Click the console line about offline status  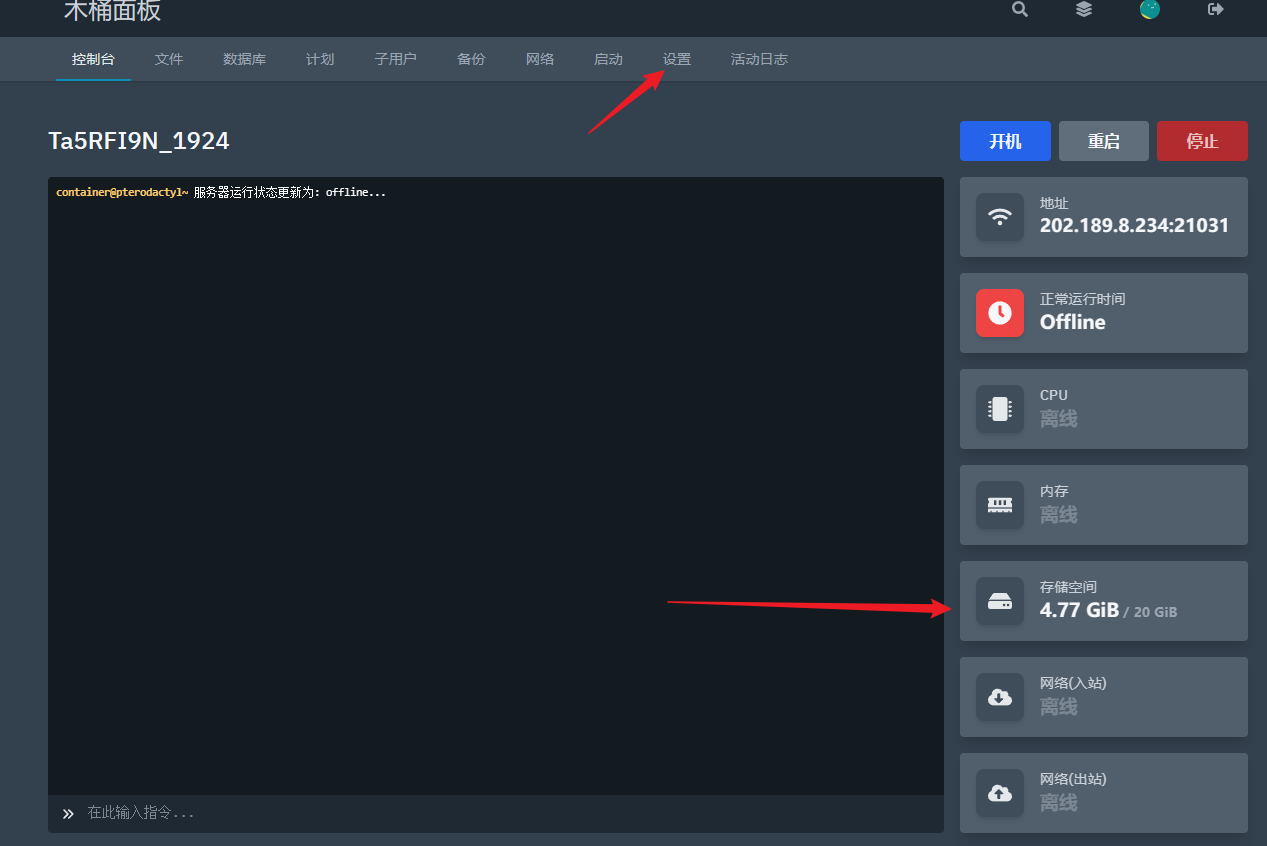pos(221,192)
